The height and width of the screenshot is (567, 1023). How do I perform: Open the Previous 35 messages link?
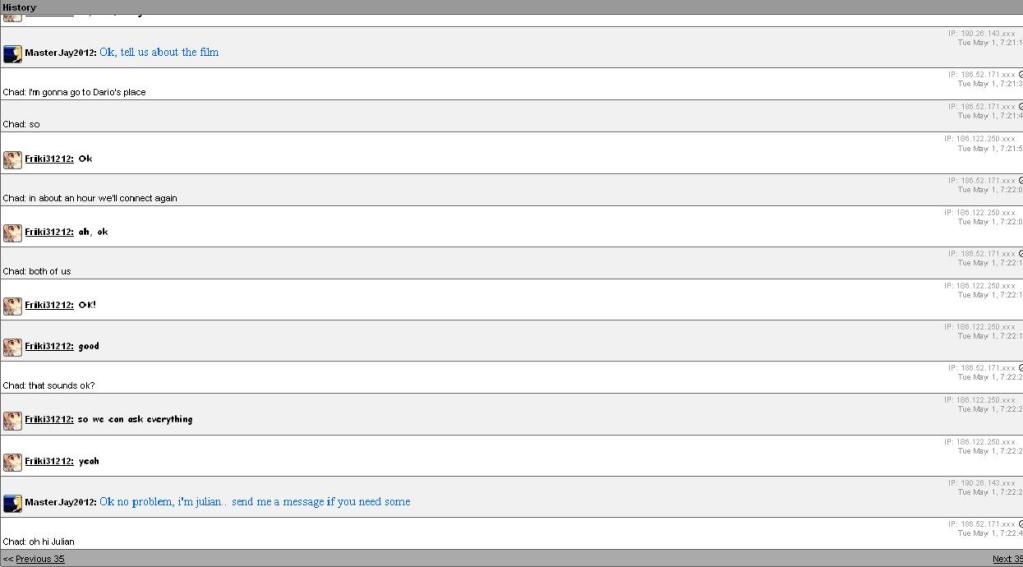[39, 559]
